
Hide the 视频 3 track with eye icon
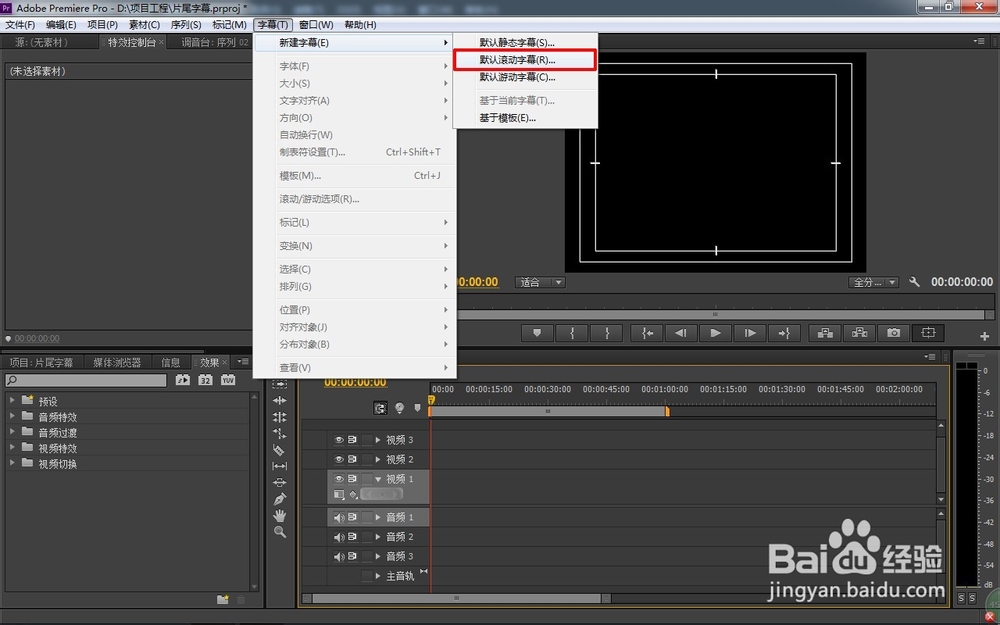[339, 440]
